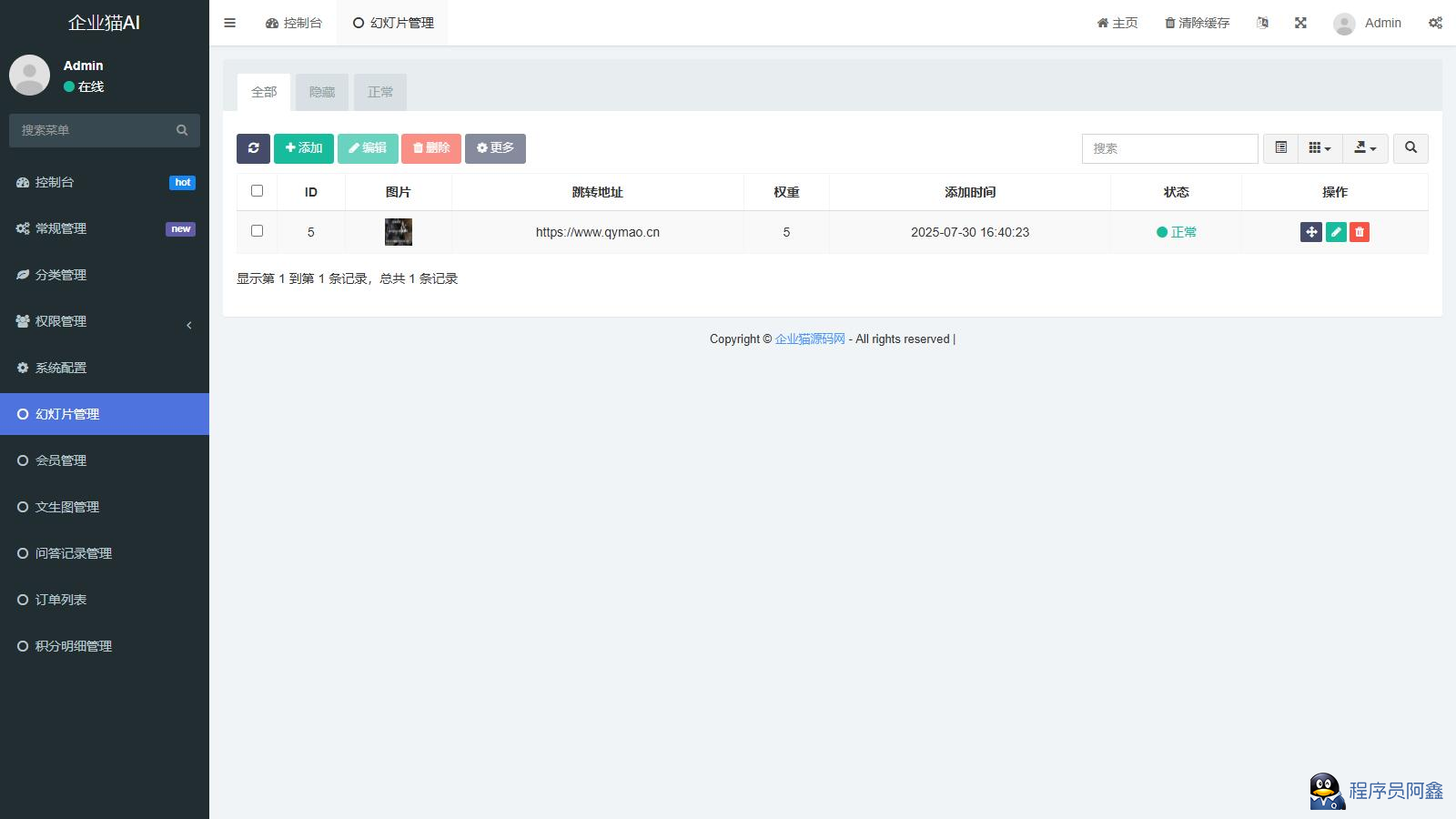Click the magnifier advanced search button
The height and width of the screenshot is (819, 1456).
pyautogui.click(x=1410, y=148)
